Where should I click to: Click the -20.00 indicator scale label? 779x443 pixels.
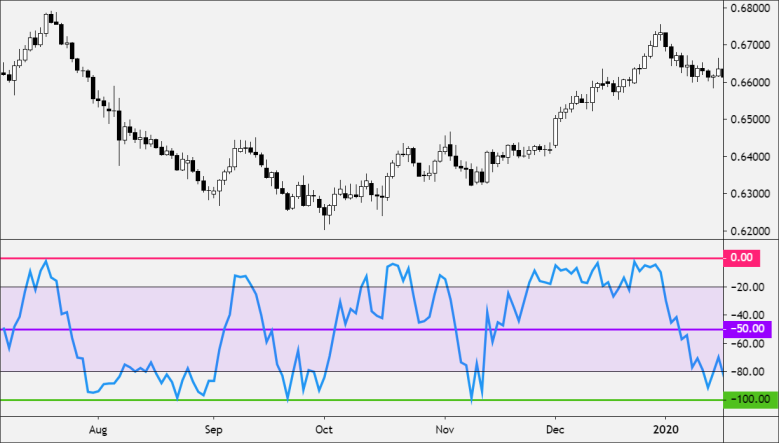pyautogui.click(x=749, y=287)
